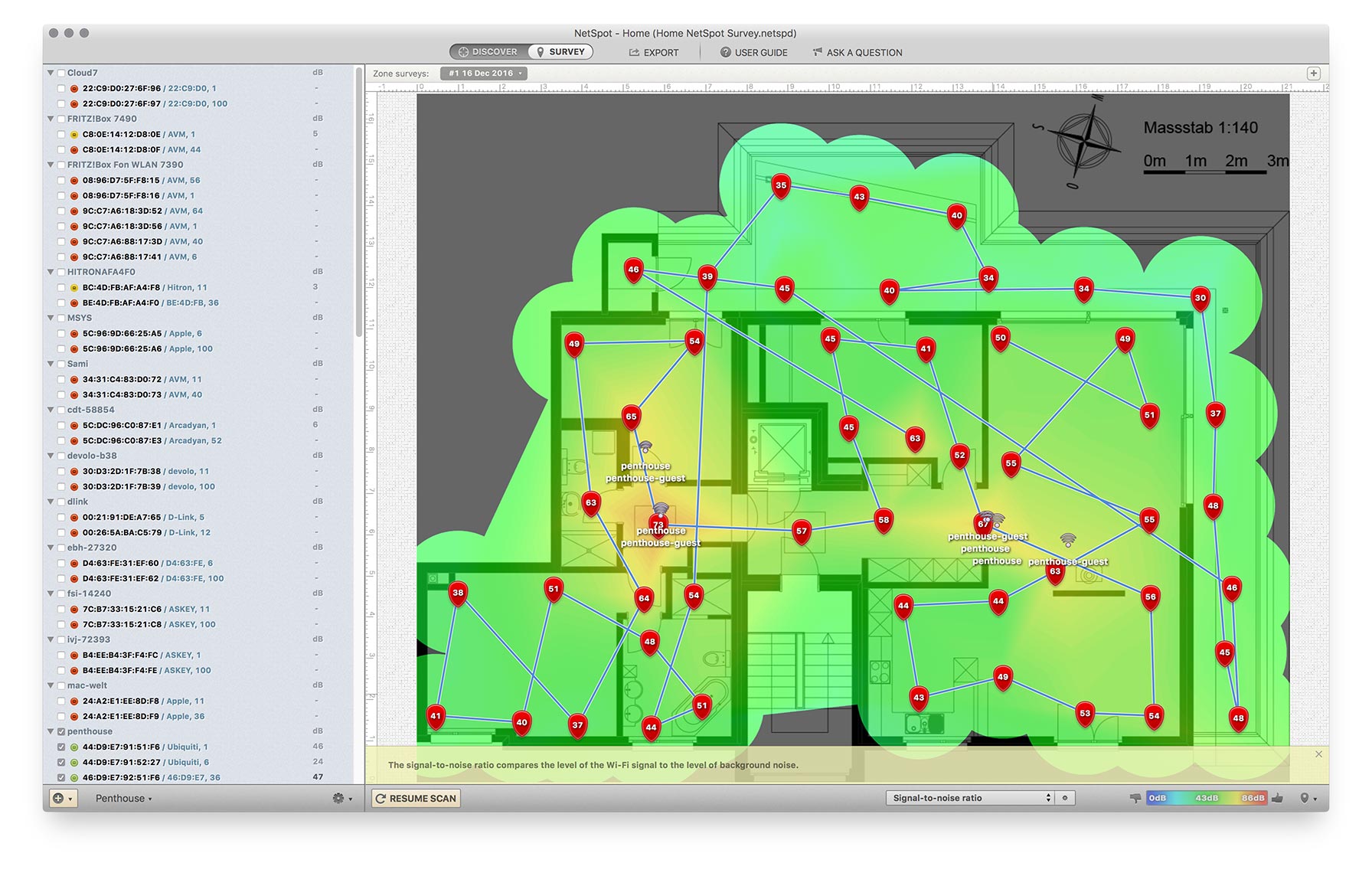Switch to Discover mode
This screenshot has width=1372, height=873.
click(x=488, y=52)
